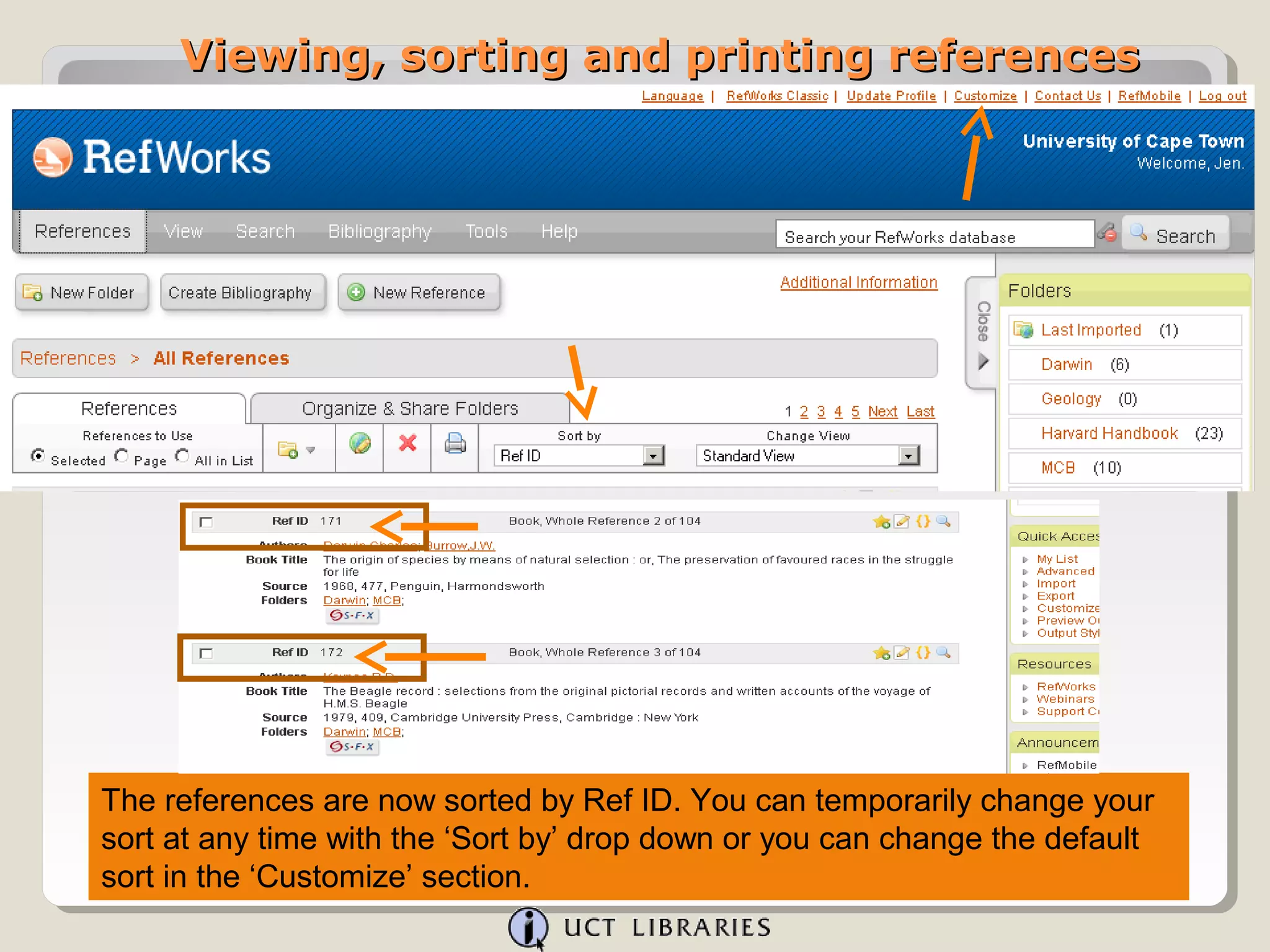Open the Bibliography menu
Viewport: 1270px width, 952px height.
click(x=380, y=232)
